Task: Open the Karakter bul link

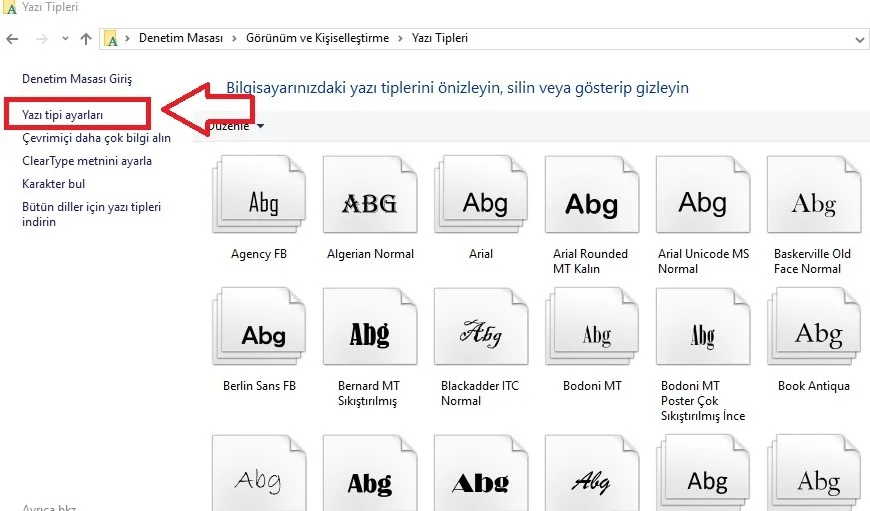Action: [x=54, y=184]
